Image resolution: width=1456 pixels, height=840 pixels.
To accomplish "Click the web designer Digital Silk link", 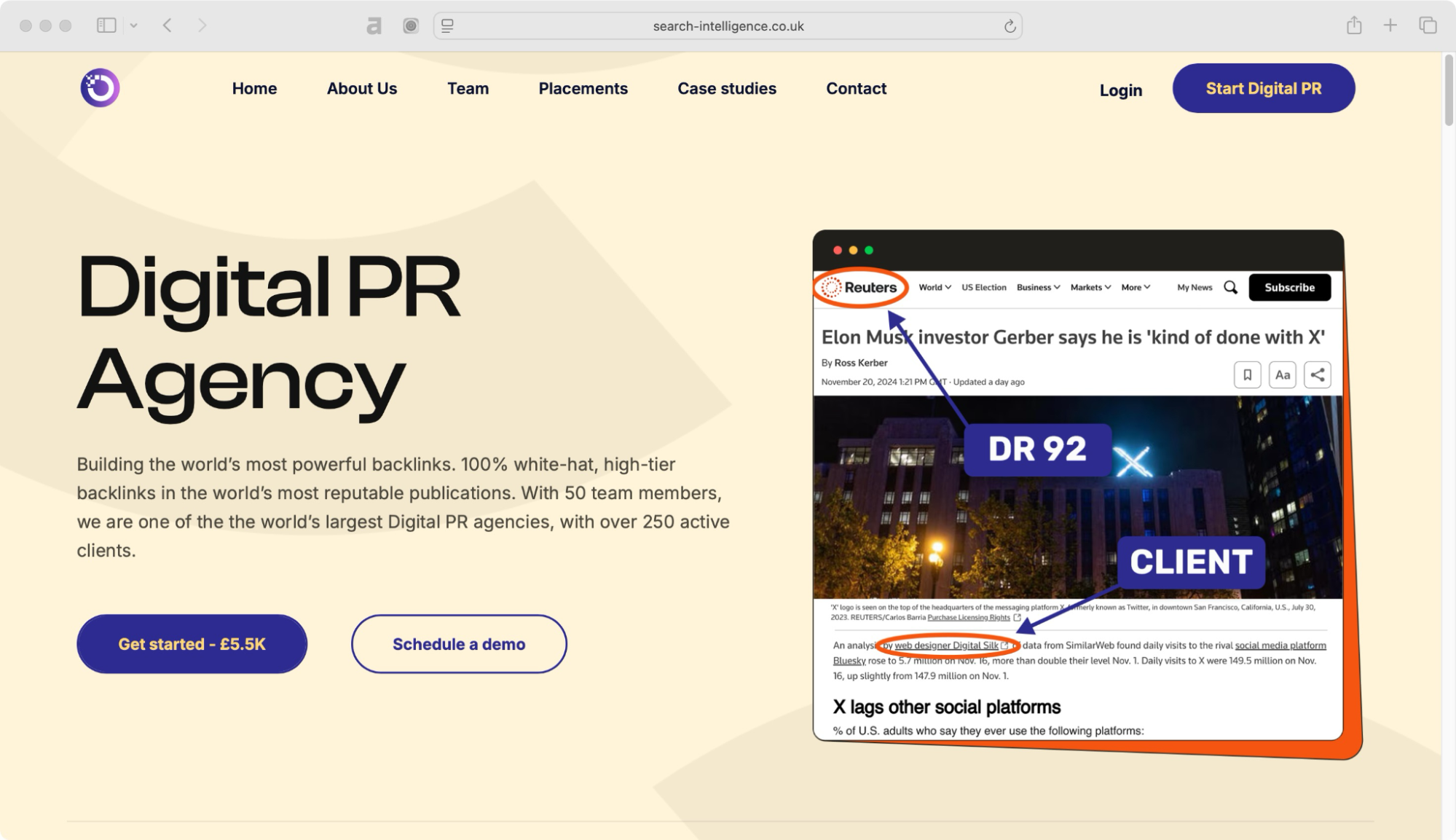I will 945,645.
